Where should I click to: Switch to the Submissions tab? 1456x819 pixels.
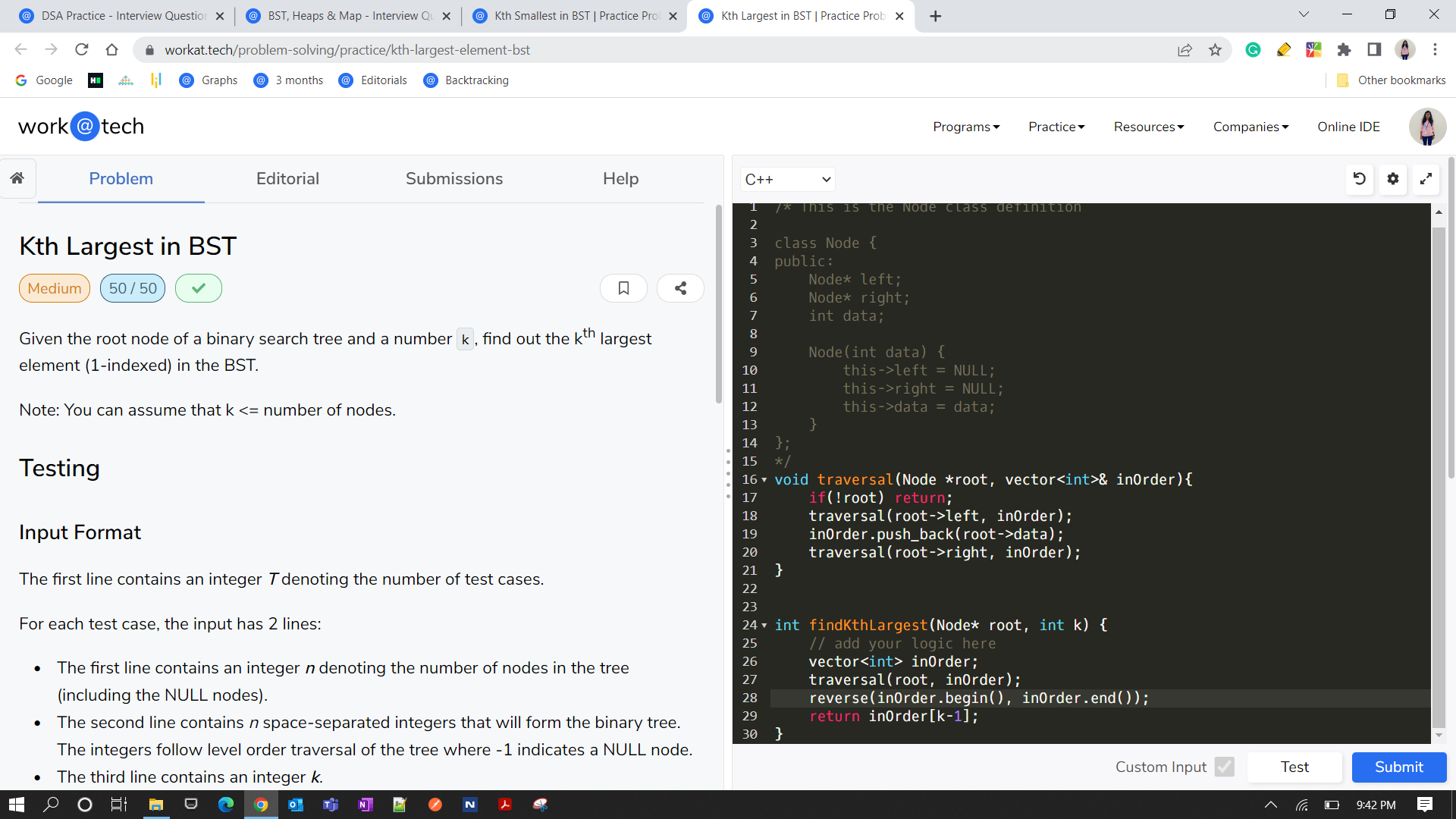(453, 179)
